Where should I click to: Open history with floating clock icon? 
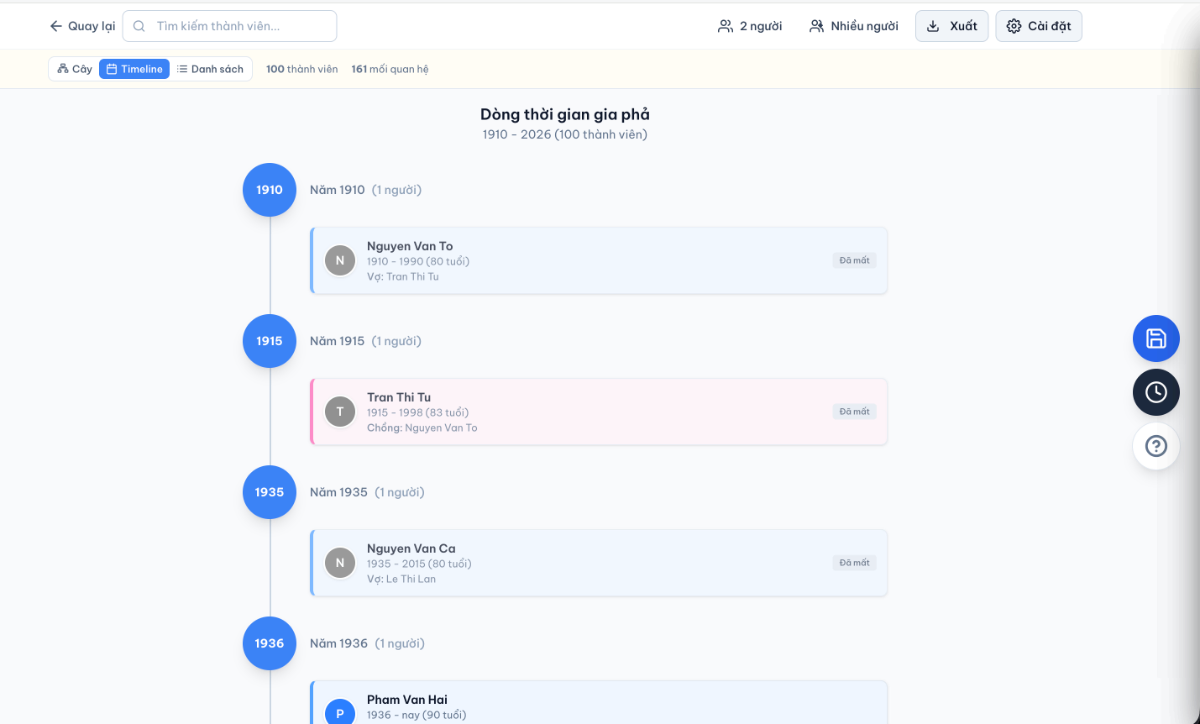coord(1156,392)
